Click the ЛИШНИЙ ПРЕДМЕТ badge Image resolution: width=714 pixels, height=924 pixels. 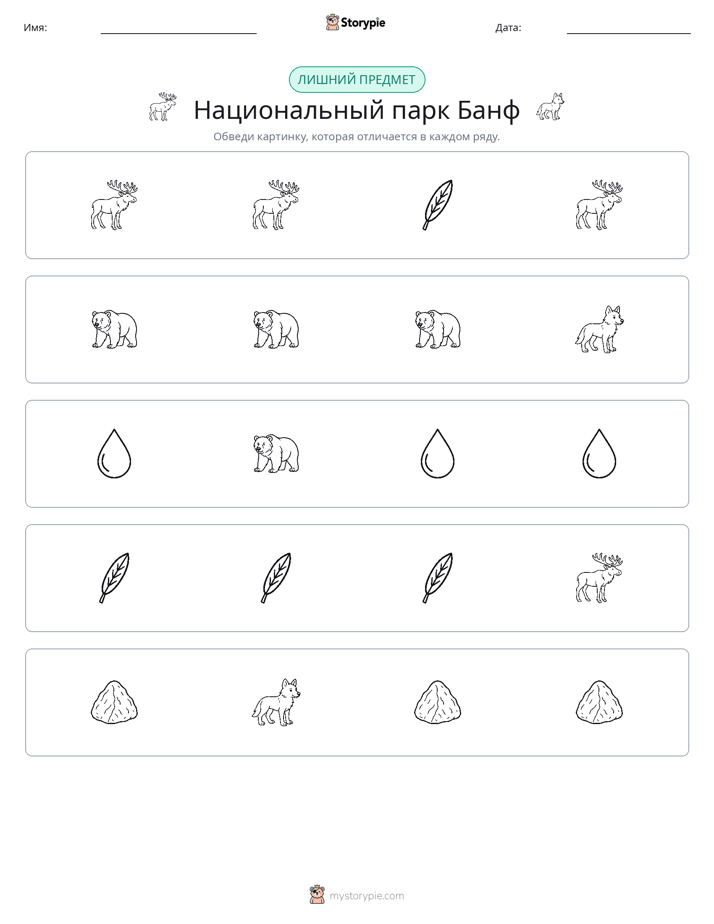(356, 80)
